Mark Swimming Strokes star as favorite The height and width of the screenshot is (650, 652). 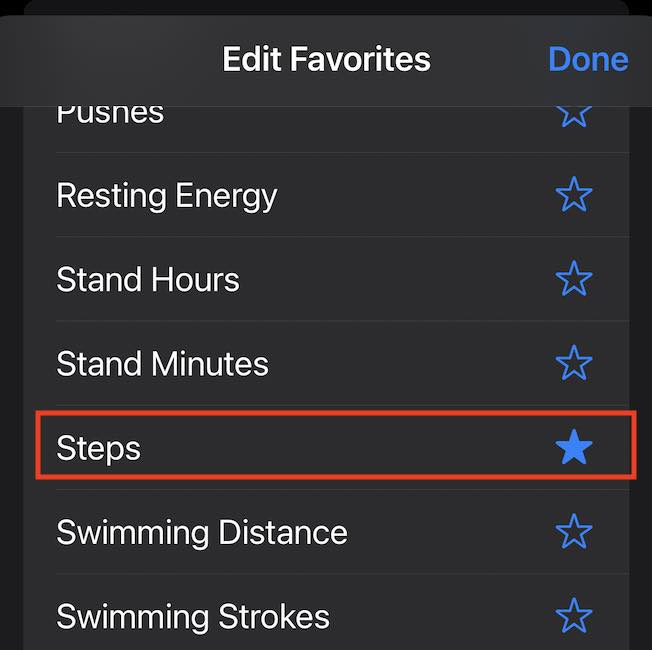click(x=573, y=616)
